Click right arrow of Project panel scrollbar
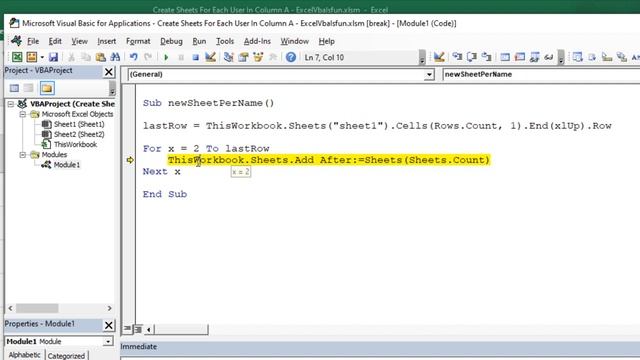 tap(109, 308)
